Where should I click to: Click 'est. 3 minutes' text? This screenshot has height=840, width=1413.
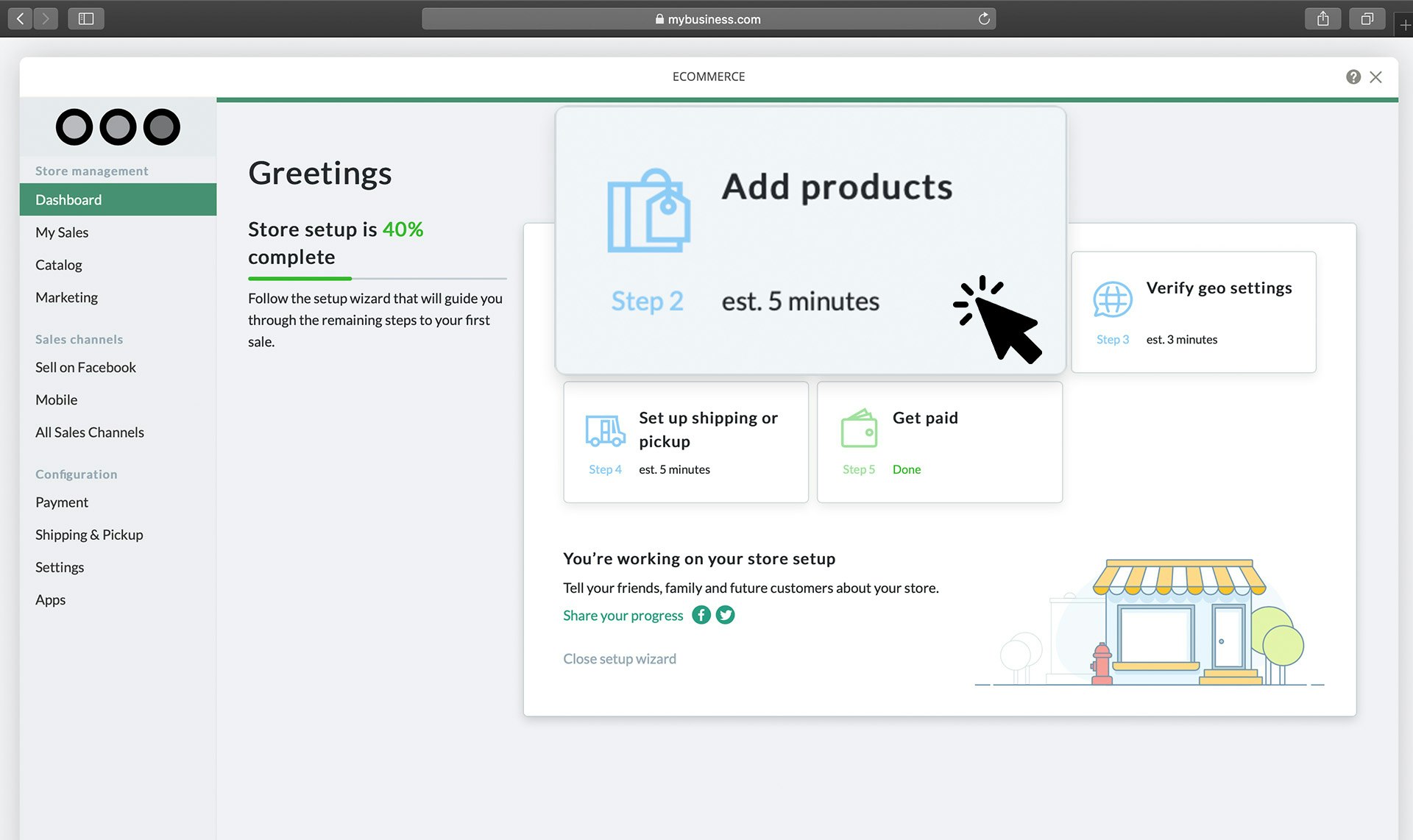(1181, 339)
